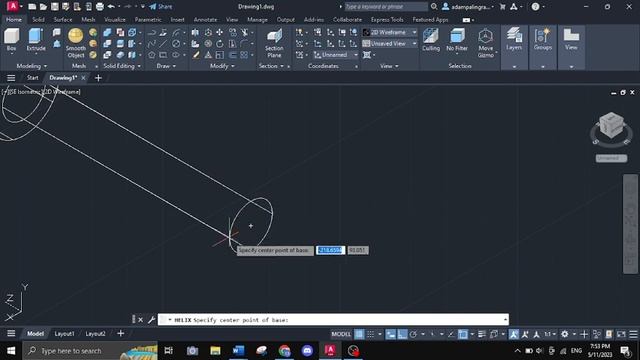The image size is (640, 360).
Task: Click the Plot printer icon
Action: coord(100,7)
